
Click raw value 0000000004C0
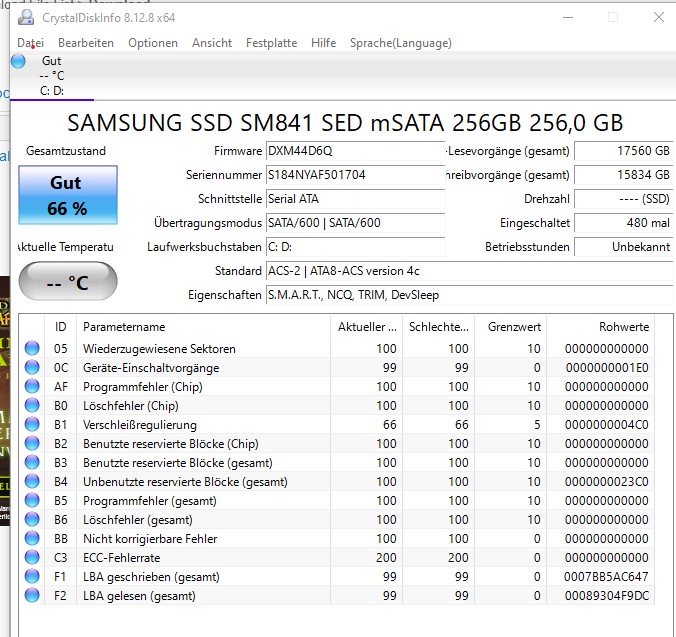(x=607, y=425)
